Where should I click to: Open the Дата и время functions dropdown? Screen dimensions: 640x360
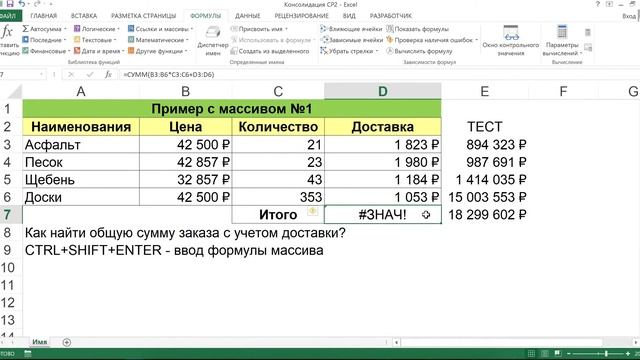pyautogui.click(x=99, y=51)
